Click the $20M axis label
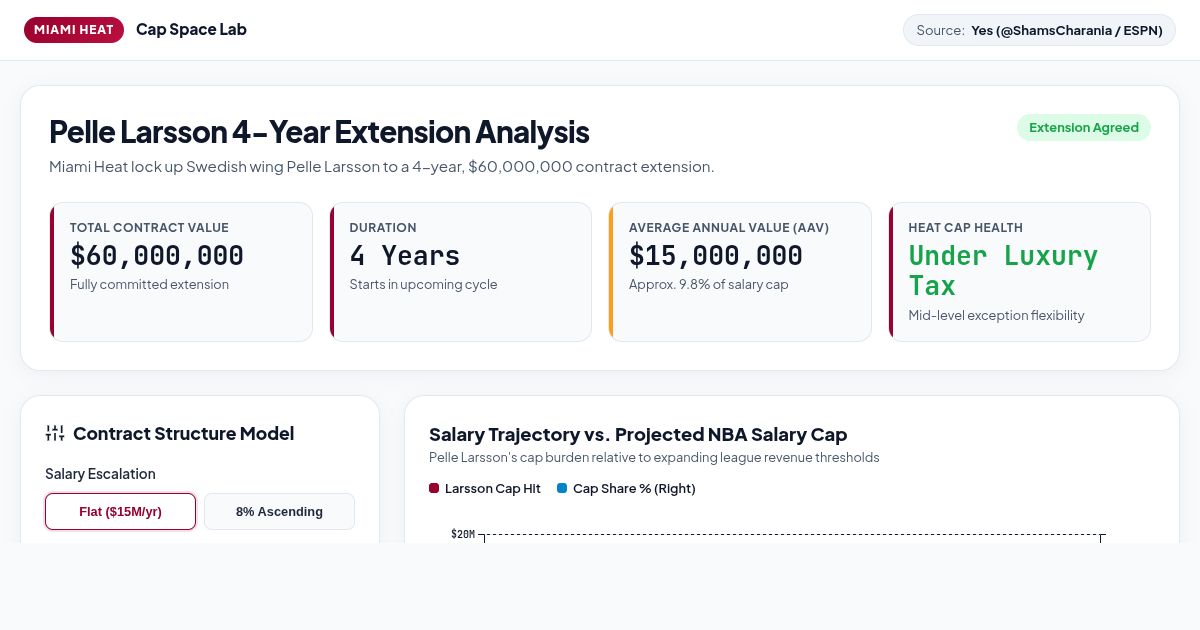The height and width of the screenshot is (630, 1200). [x=463, y=534]
